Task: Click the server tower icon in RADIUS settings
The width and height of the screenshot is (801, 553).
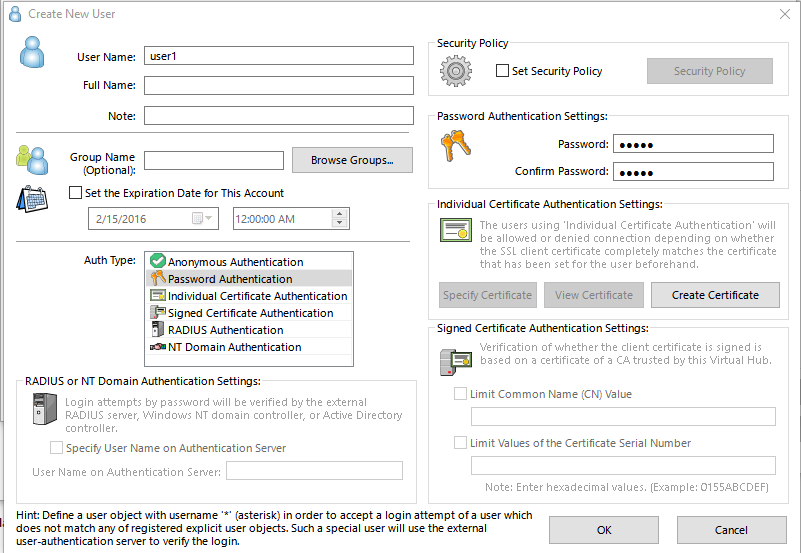Action: (x=45, y=408)
